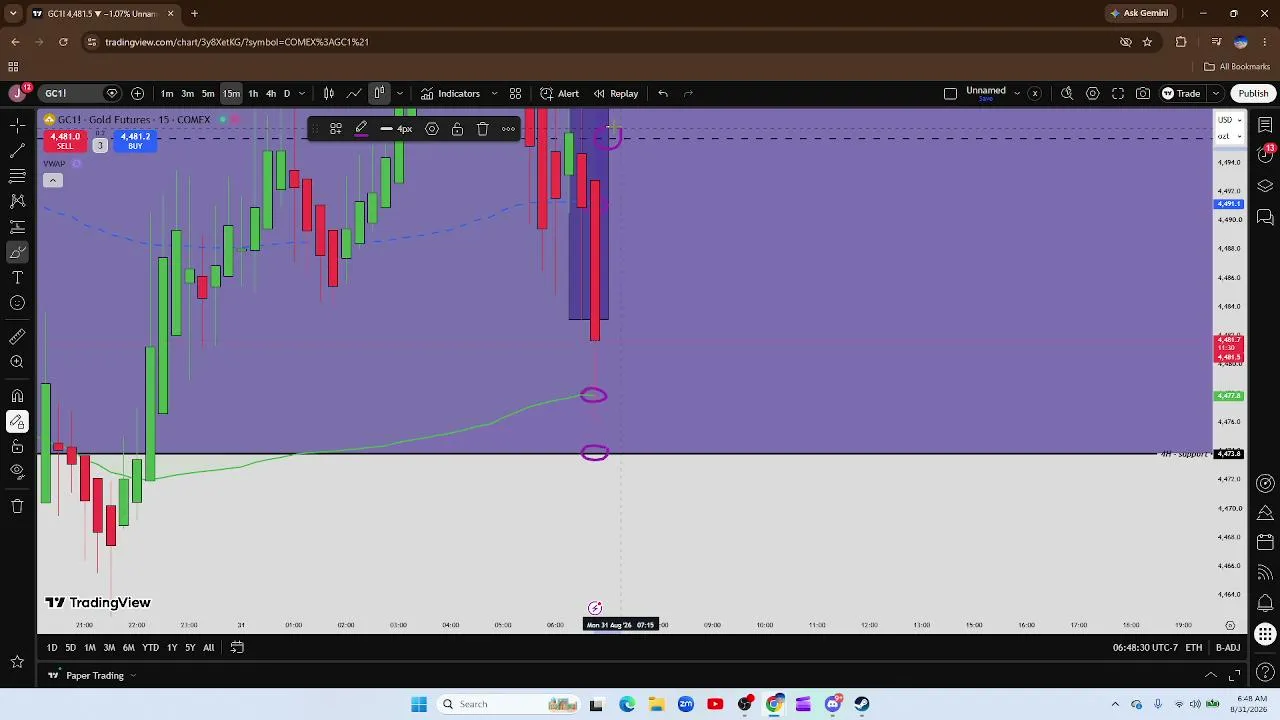Expand the Unnamed layout dropdown

(1017, 93)
